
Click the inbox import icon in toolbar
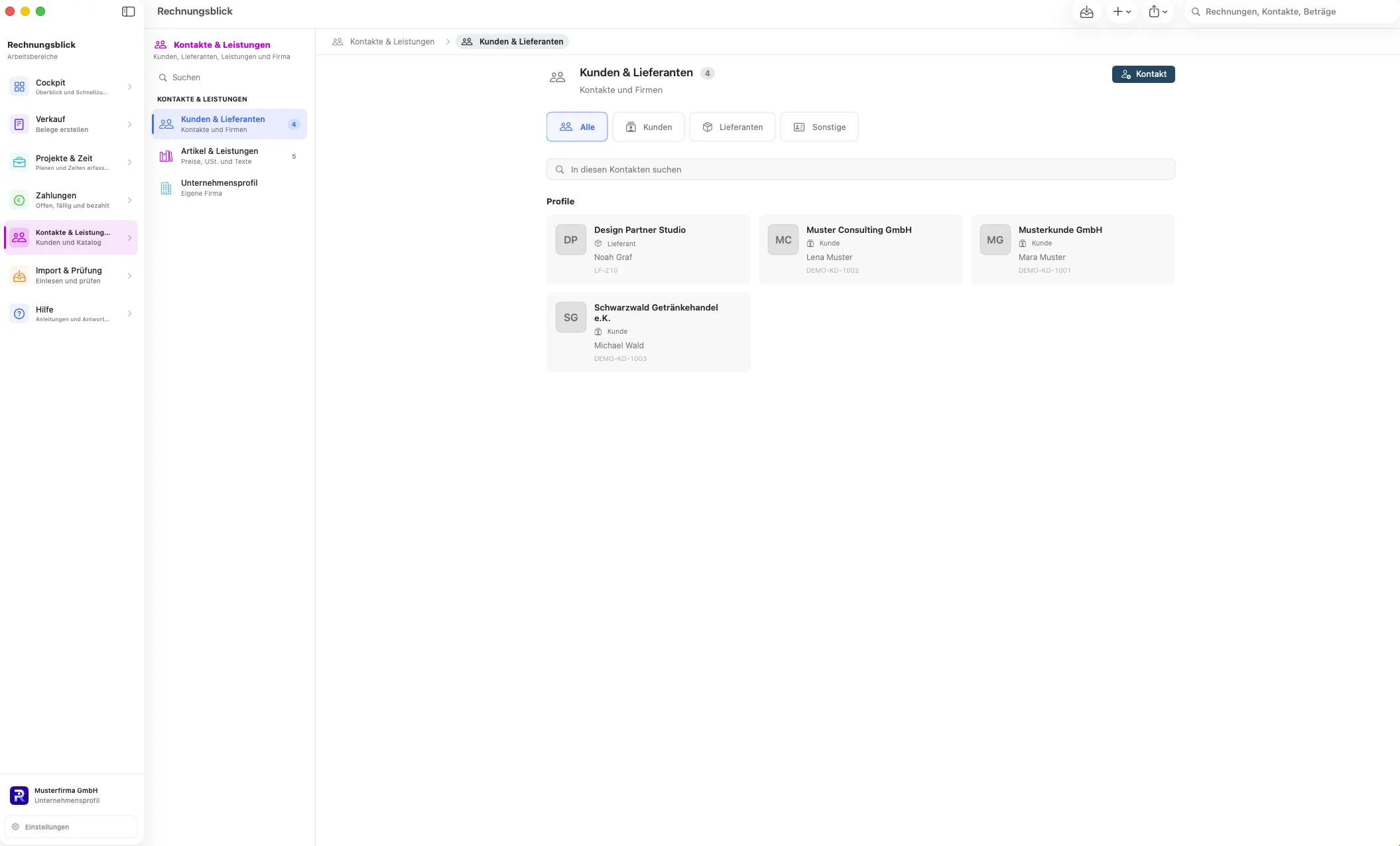coord(1086,12)
